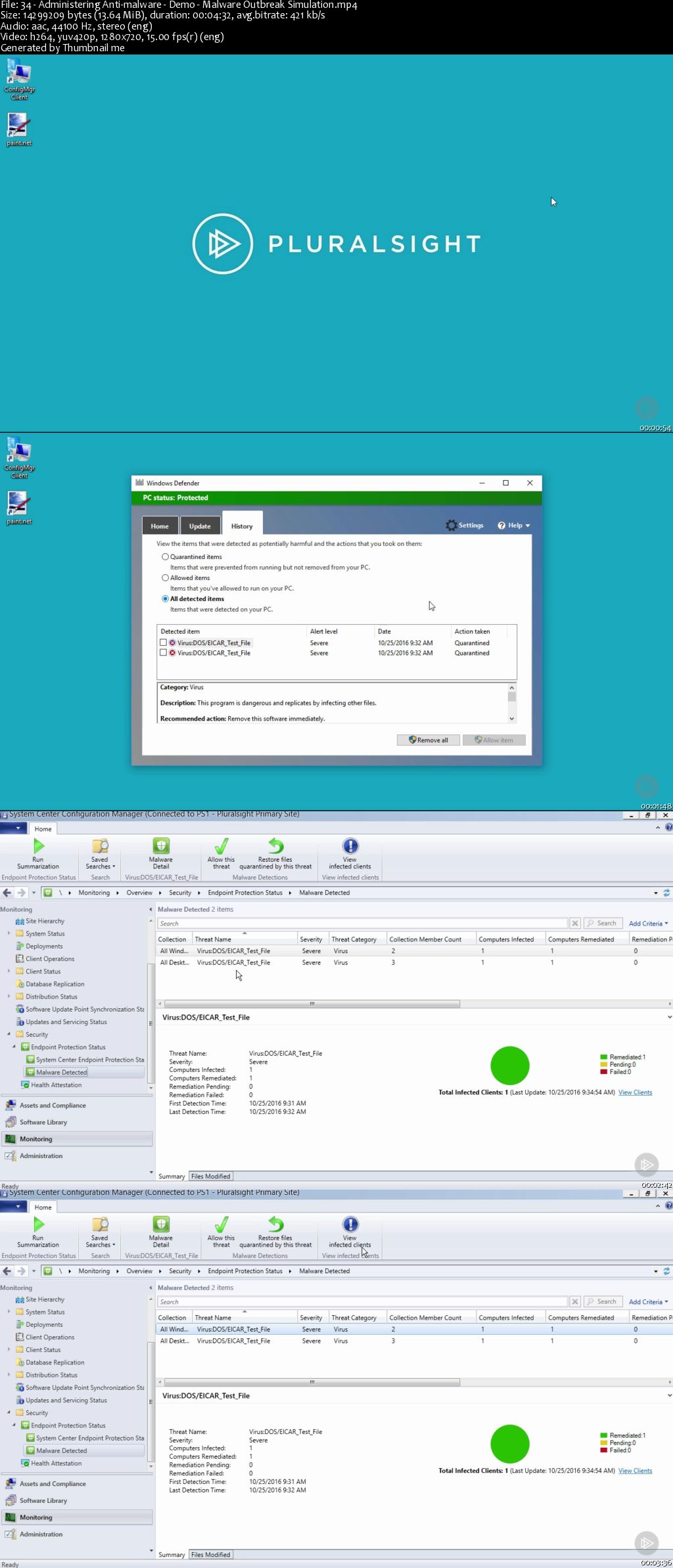The height and width of the screenshot is (1568, 673).
Task: Click yellow Pending legend swatch in 00:02:42 frame
Action: (603, 1064)
